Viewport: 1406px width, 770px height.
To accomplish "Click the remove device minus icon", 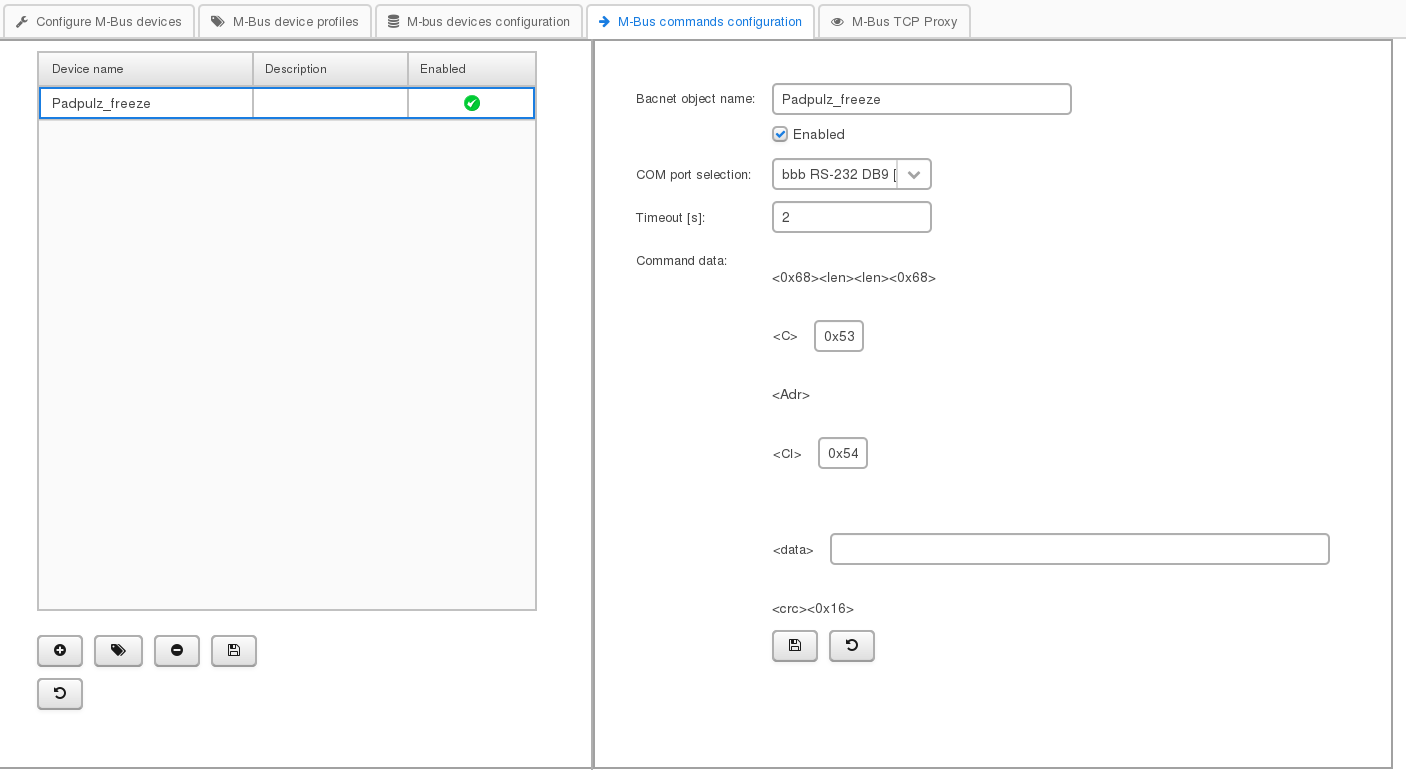I will pos(177,651).
